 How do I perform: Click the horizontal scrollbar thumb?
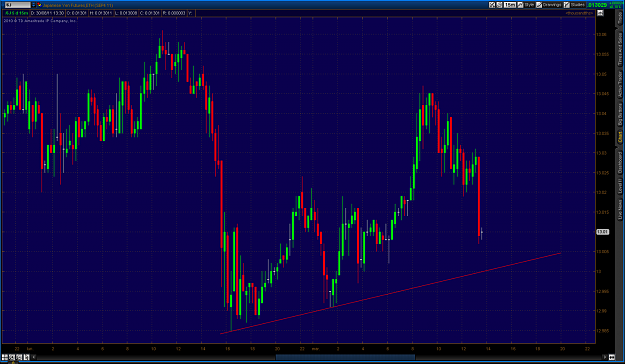pyautogui.click(x=345, y=357)
